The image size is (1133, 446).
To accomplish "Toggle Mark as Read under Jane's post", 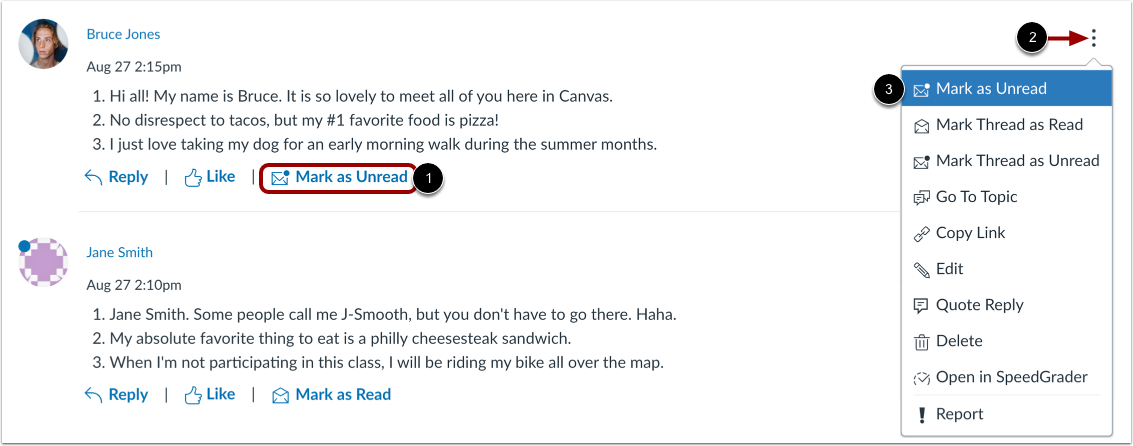I will 331,395.
